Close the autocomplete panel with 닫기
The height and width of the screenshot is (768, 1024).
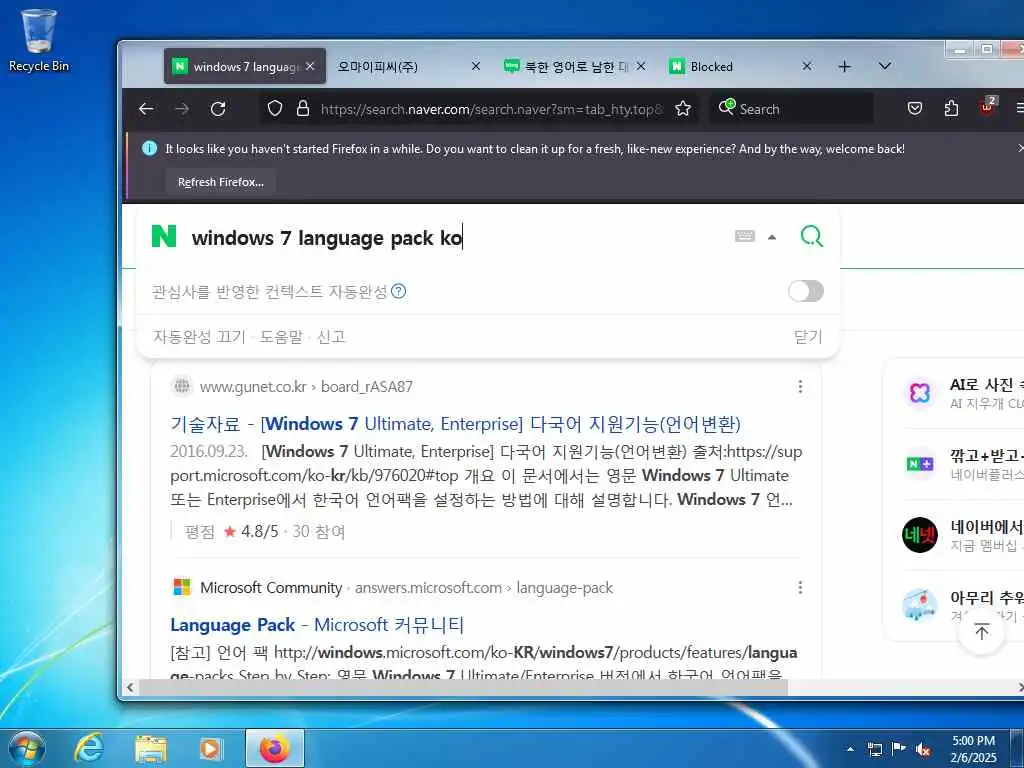coord(808,337)
